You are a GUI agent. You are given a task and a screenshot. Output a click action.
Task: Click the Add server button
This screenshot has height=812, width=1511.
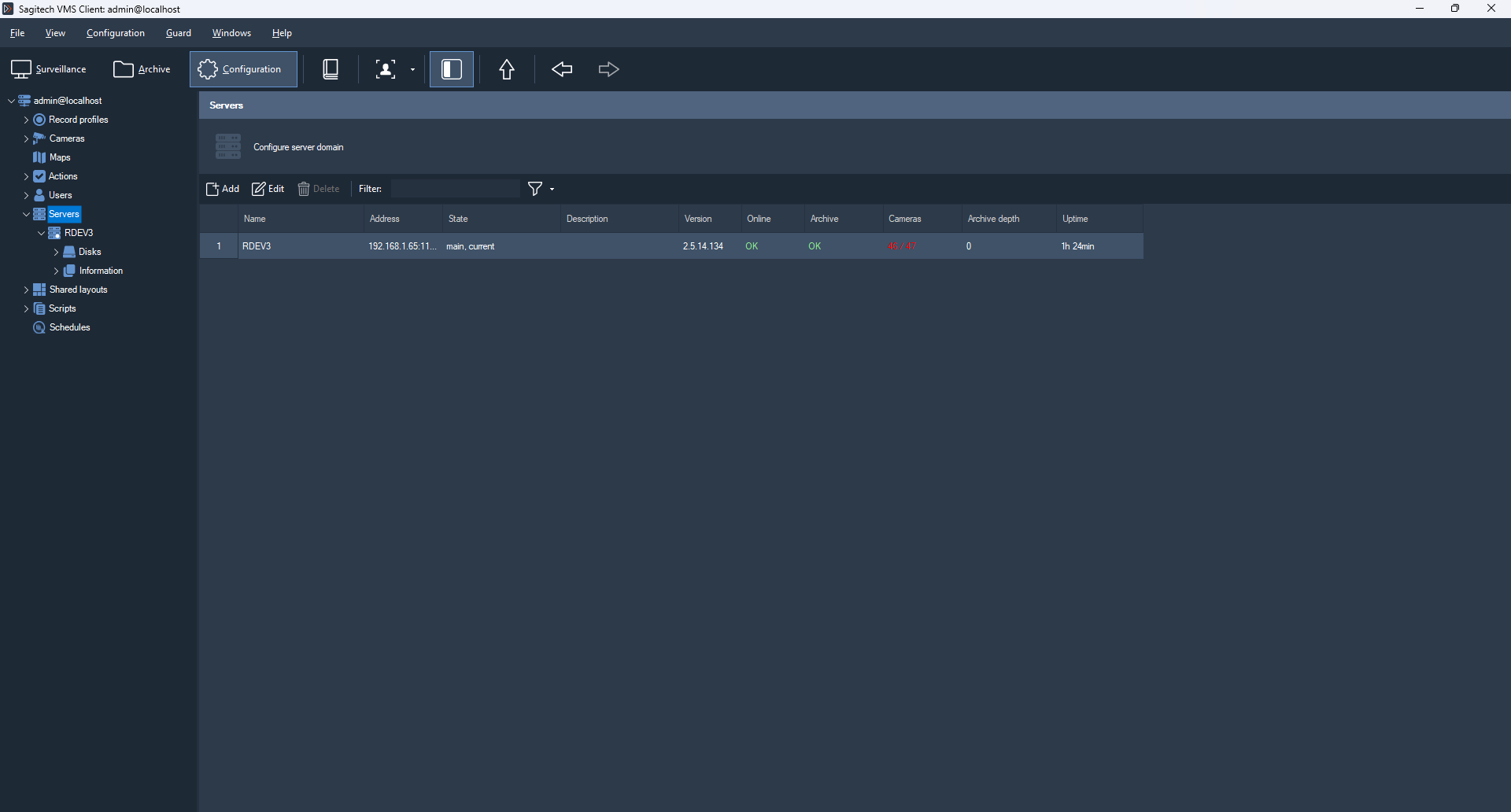pyautogui.click(x=223, y=189)
